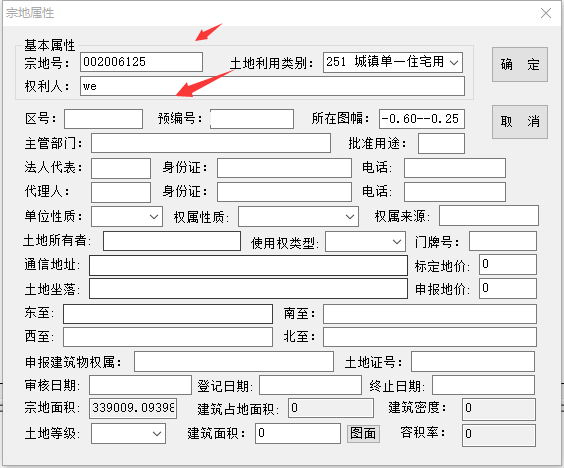
Task: Click into the 权利人 text field
Action: coord(272,86)
